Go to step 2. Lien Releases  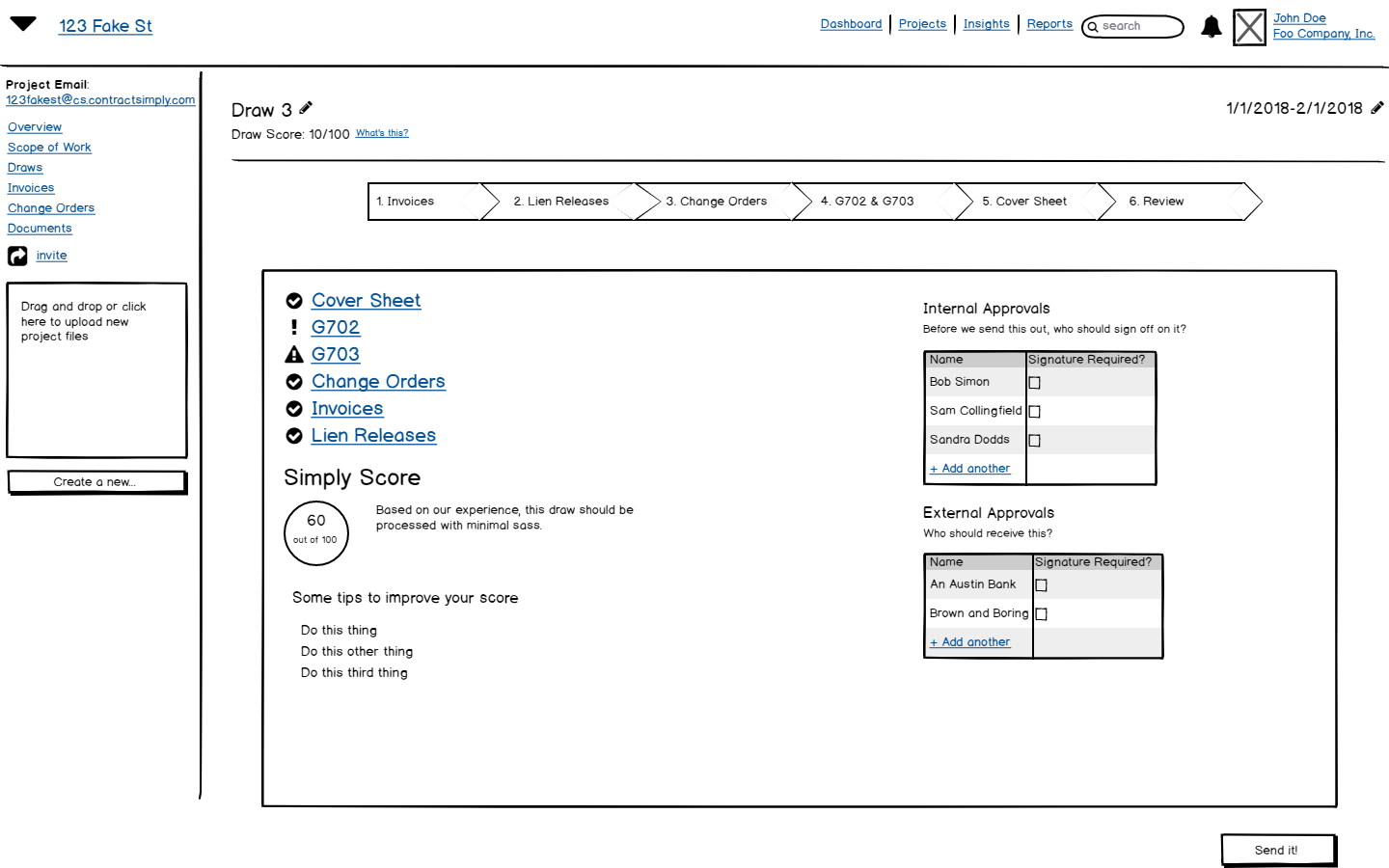569,202
